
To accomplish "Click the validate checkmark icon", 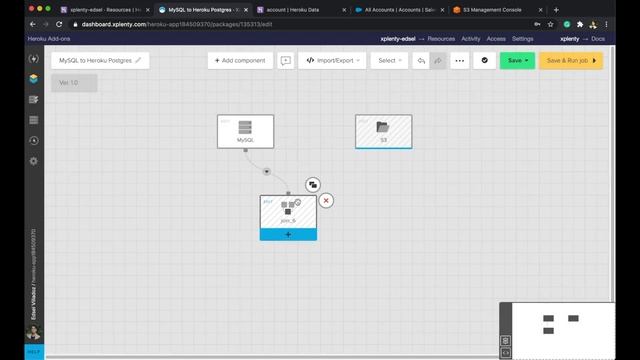I will tap(484, 60).
